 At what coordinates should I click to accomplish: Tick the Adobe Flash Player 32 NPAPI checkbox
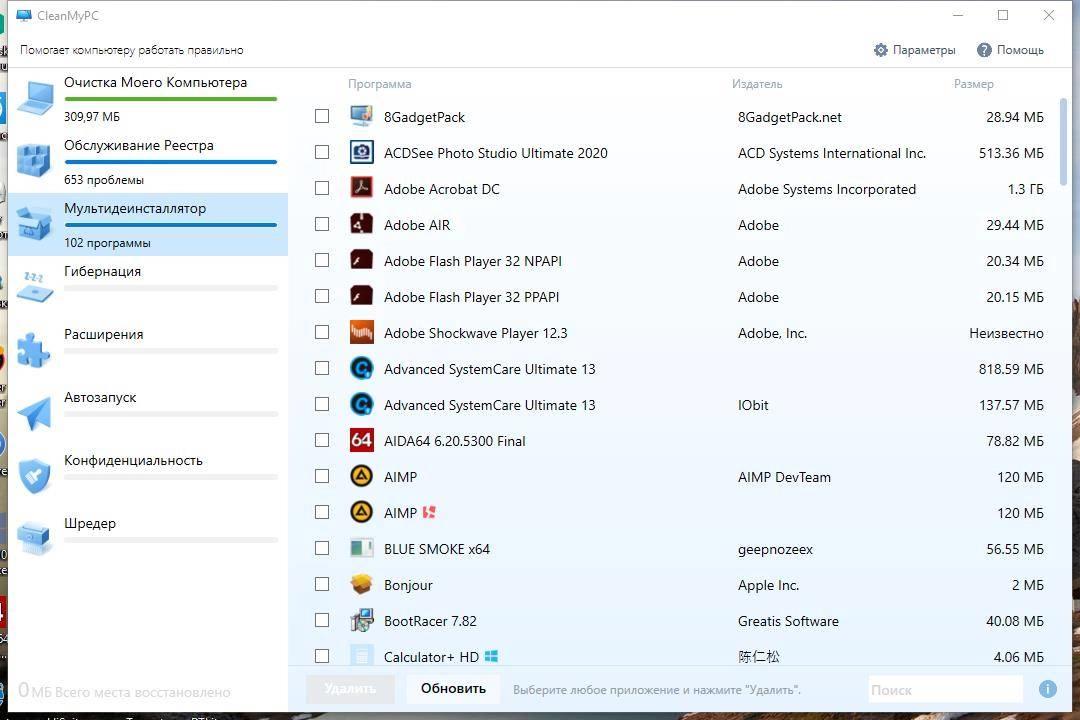(x=322, y=260)
